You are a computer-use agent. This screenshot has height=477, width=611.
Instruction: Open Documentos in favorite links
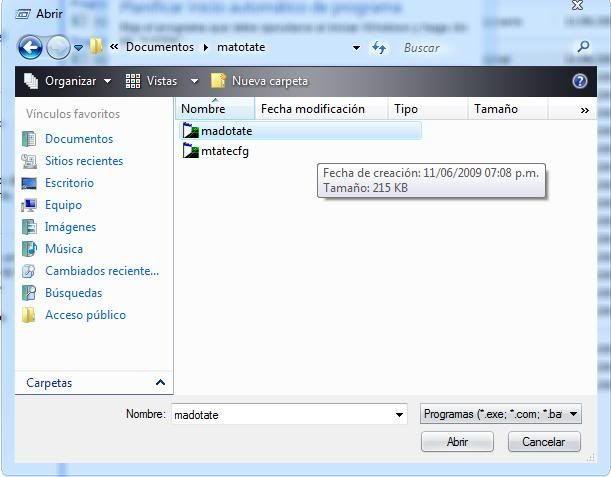[x=79, y=139]
